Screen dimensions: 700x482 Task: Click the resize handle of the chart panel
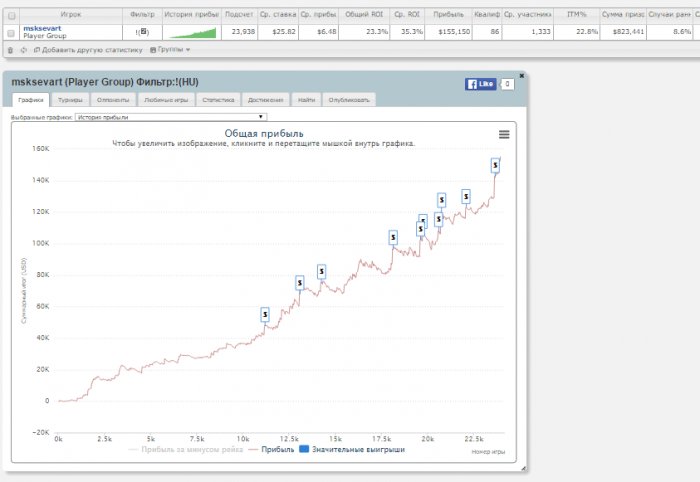(x=523, y=468)
